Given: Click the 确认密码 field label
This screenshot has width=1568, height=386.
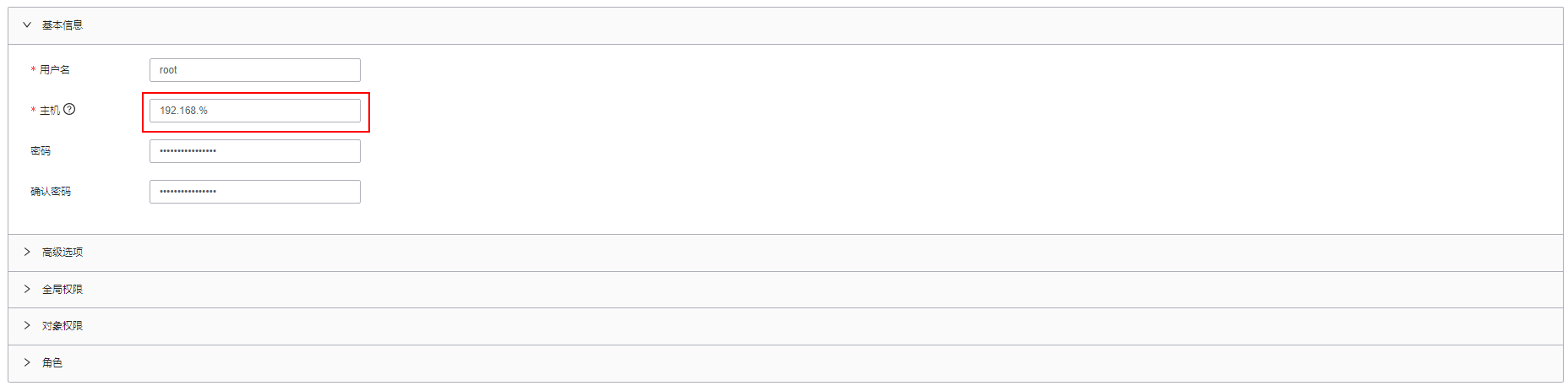Looking at the screenshot, I should [x=51, y=192].
